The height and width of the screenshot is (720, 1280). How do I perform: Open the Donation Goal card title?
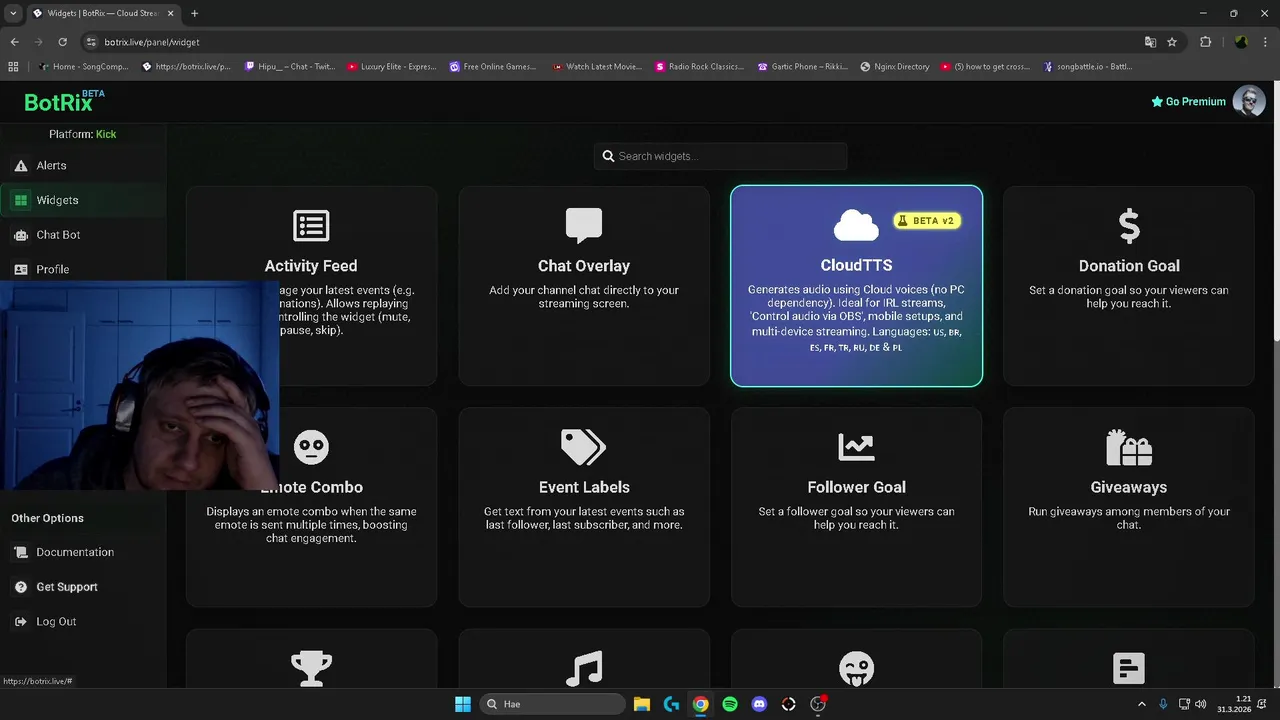1129,266
